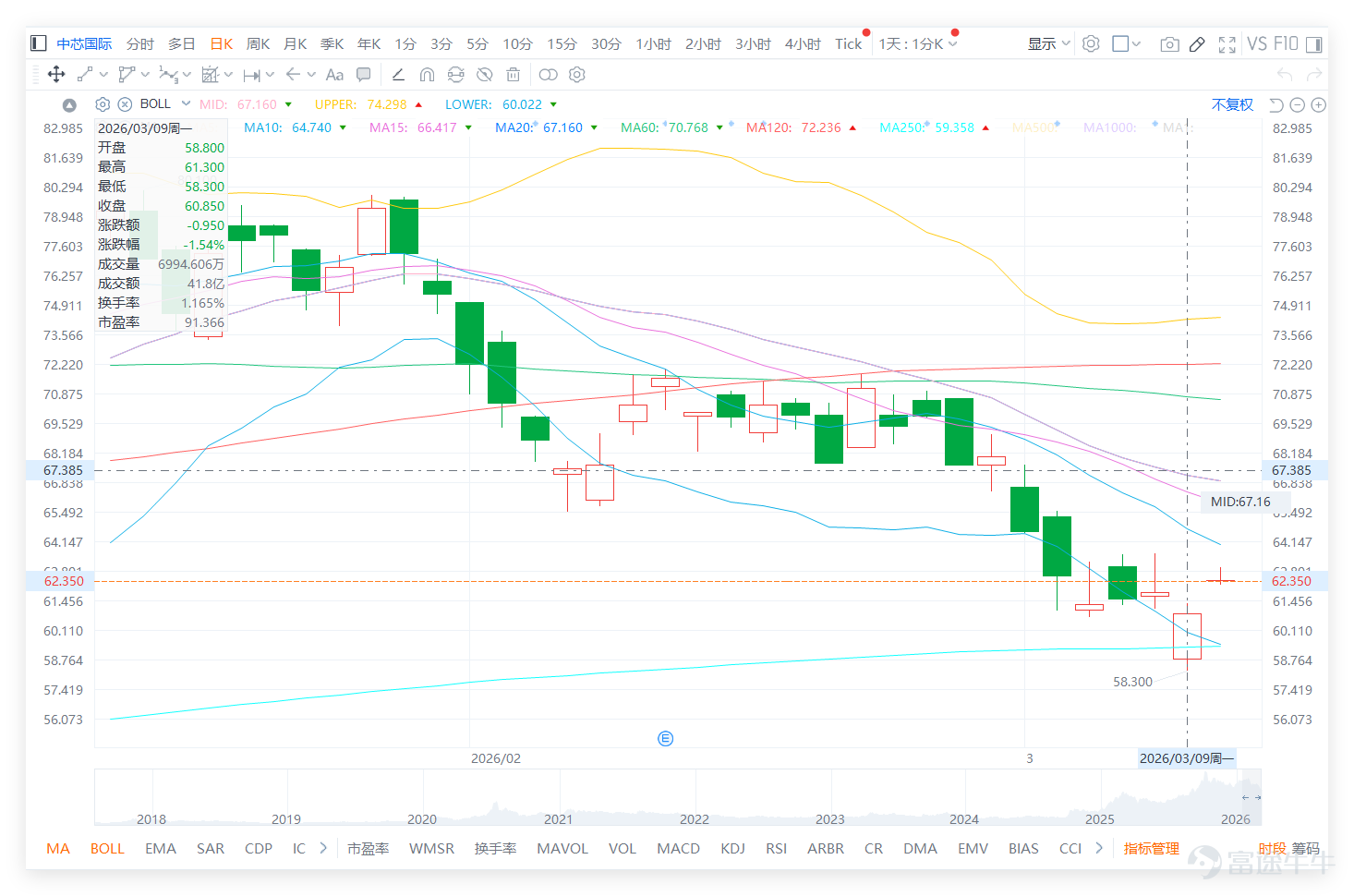Toggle the MA main indicator
The height and width of the screenshot is (896, 1354).
pos(58,848)
